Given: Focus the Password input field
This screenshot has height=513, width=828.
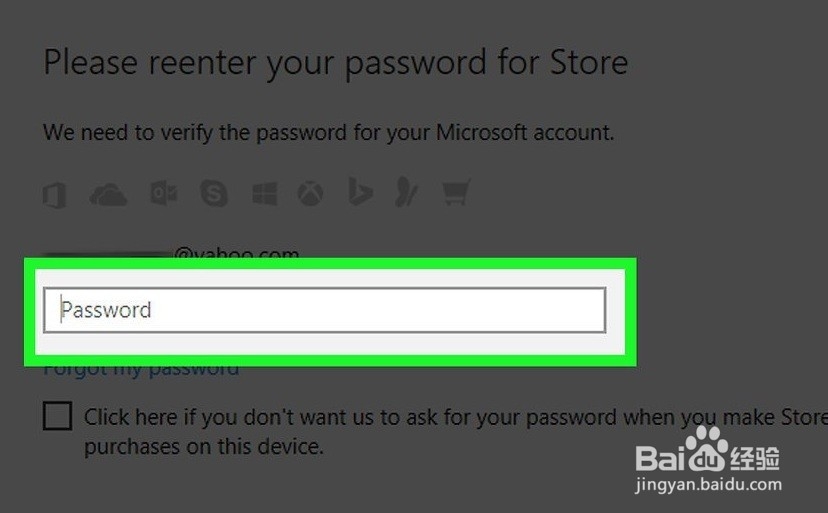Looking at the screenshot, I should tap(324, 310).
